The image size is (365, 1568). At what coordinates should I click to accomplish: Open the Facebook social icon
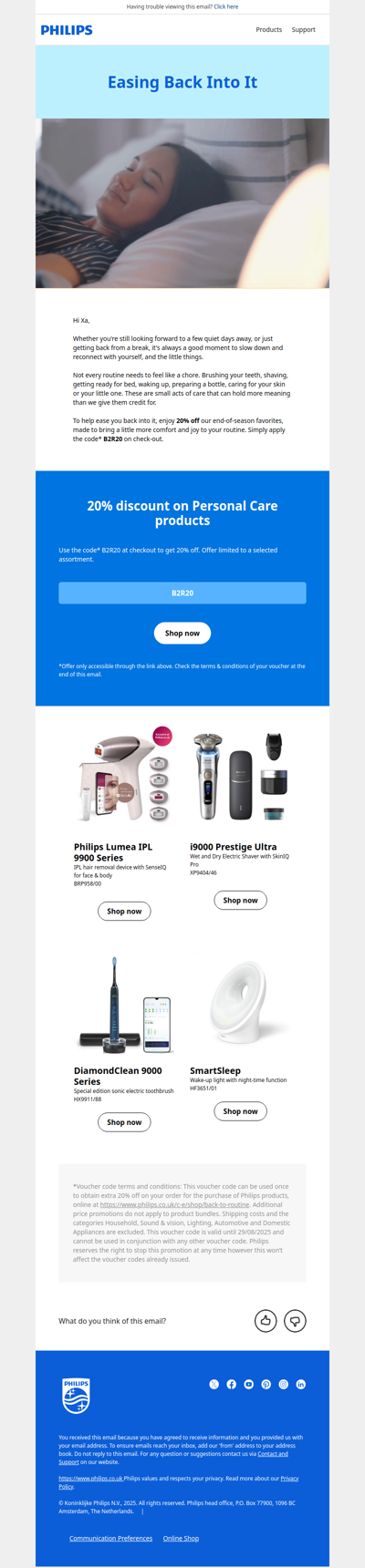232,1384
